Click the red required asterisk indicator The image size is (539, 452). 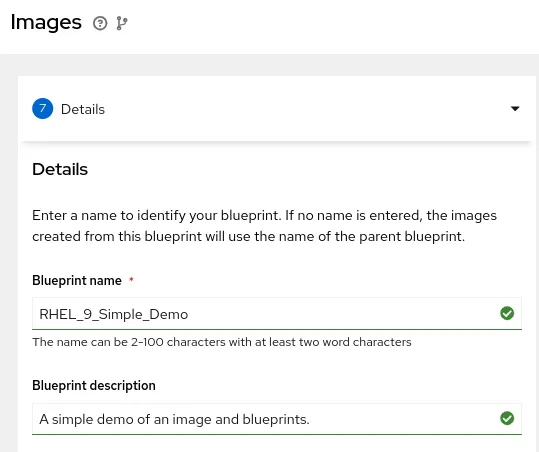(131, 279)
